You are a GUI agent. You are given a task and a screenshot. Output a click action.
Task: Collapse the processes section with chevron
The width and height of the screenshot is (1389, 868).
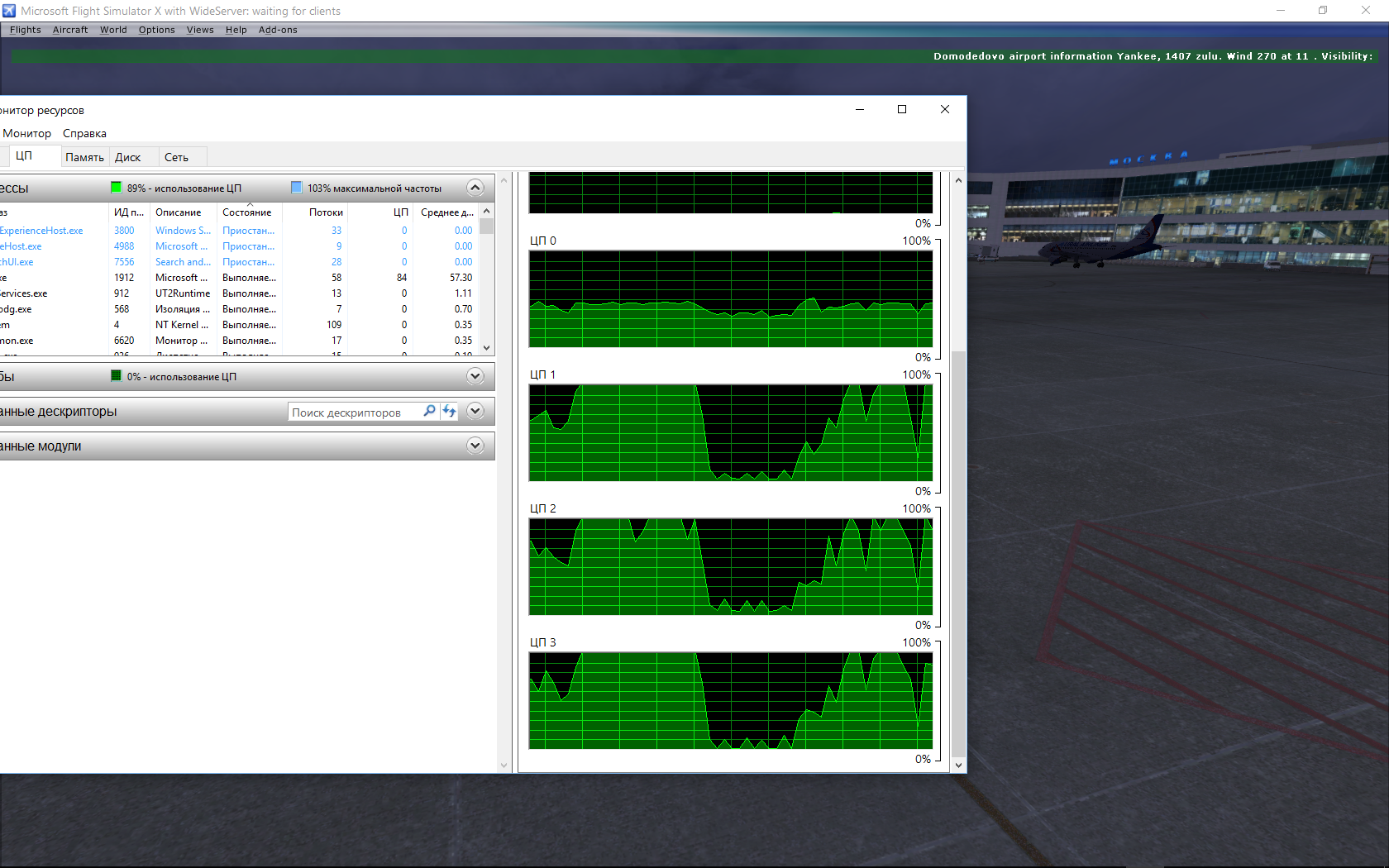(x=475, y=188)
